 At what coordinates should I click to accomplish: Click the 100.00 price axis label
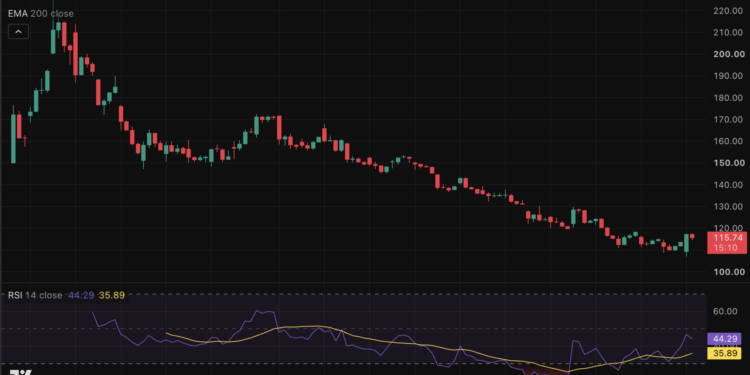(x=728, y=272)
